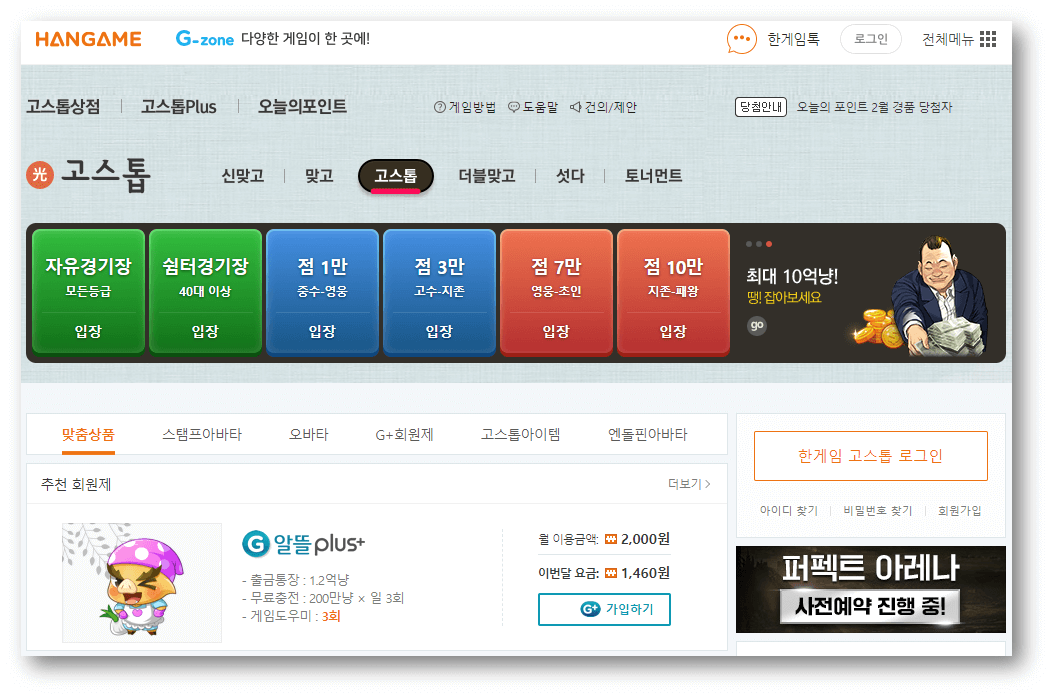This screenshot has height=698, width=1054.
Task: Click the HANGAME logo
Action: tap(88, 38)
